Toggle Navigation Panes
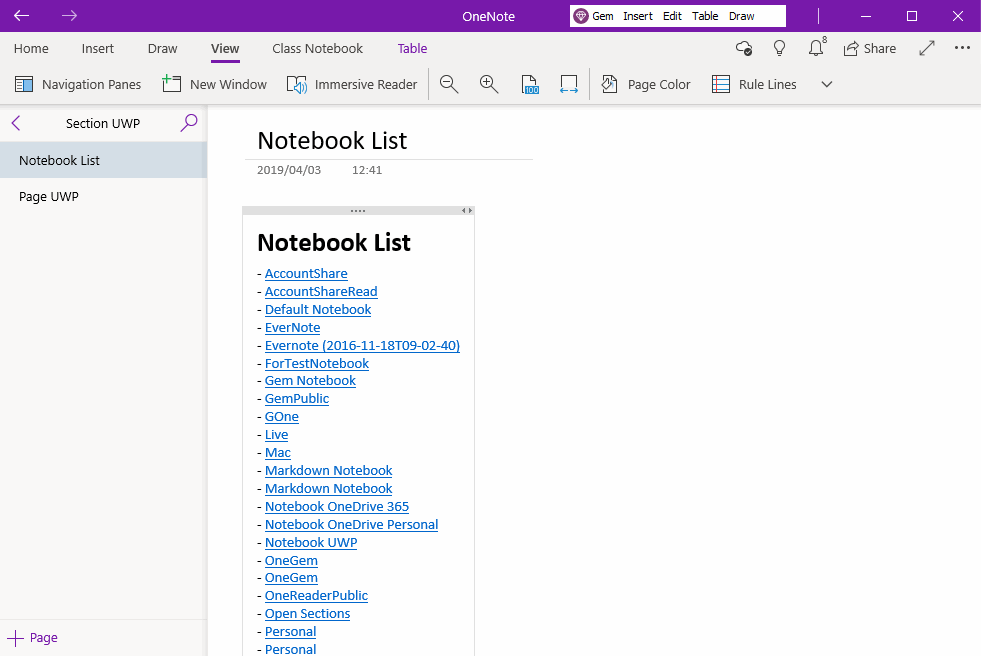981x656 pixels. click(78, 84)
